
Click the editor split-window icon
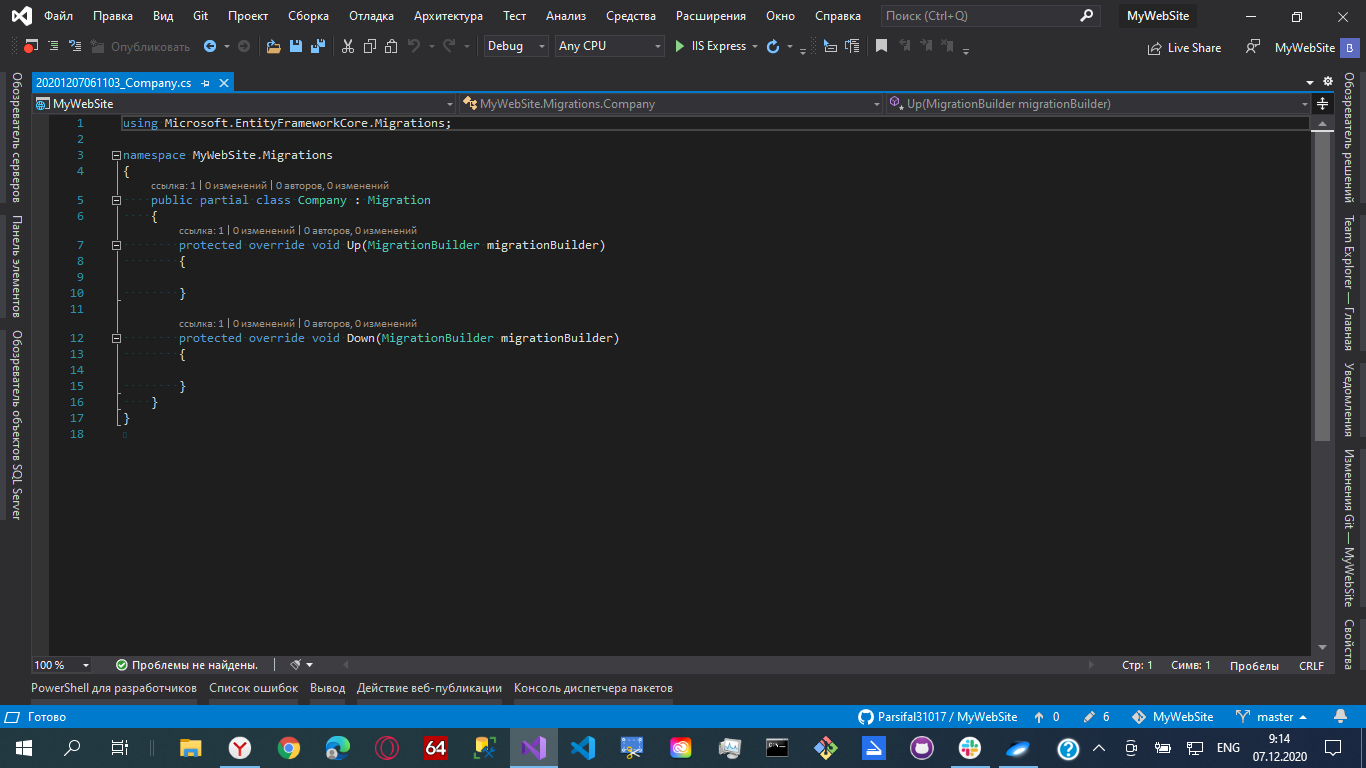[1322, 103]
